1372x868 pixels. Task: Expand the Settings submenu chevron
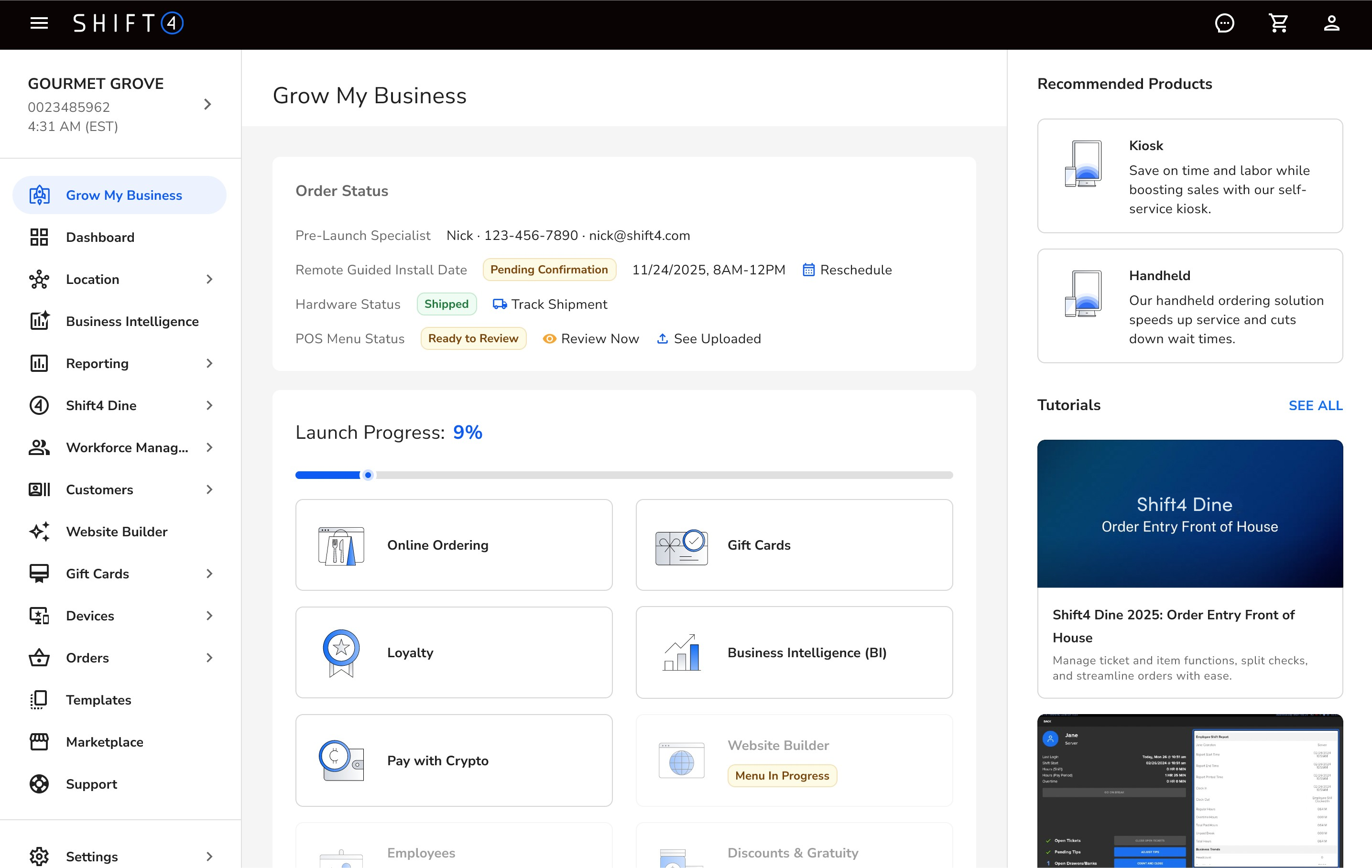pyautogui.click(x=209, y=856)
